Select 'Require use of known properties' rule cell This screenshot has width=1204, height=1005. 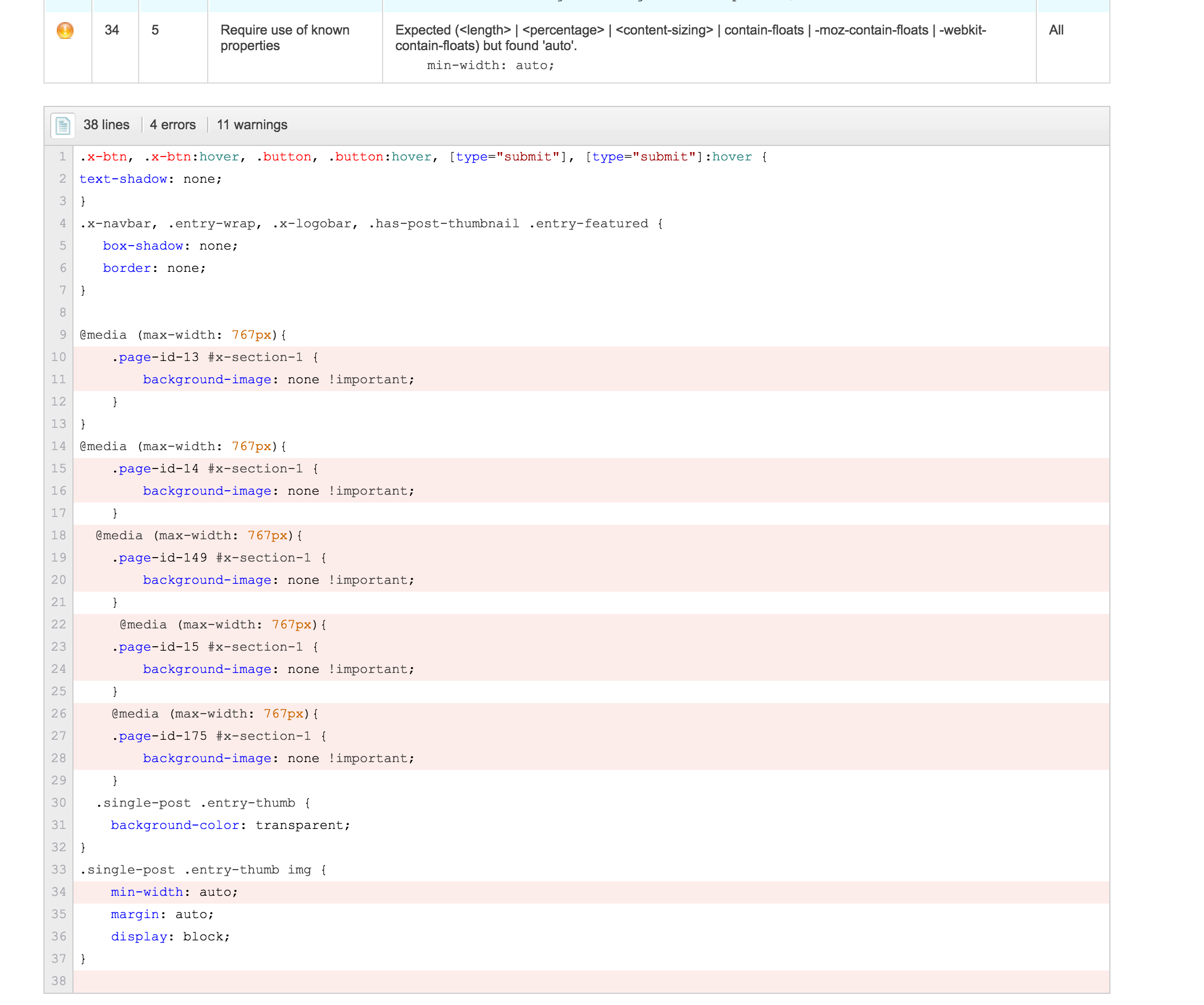coord(285,38)
